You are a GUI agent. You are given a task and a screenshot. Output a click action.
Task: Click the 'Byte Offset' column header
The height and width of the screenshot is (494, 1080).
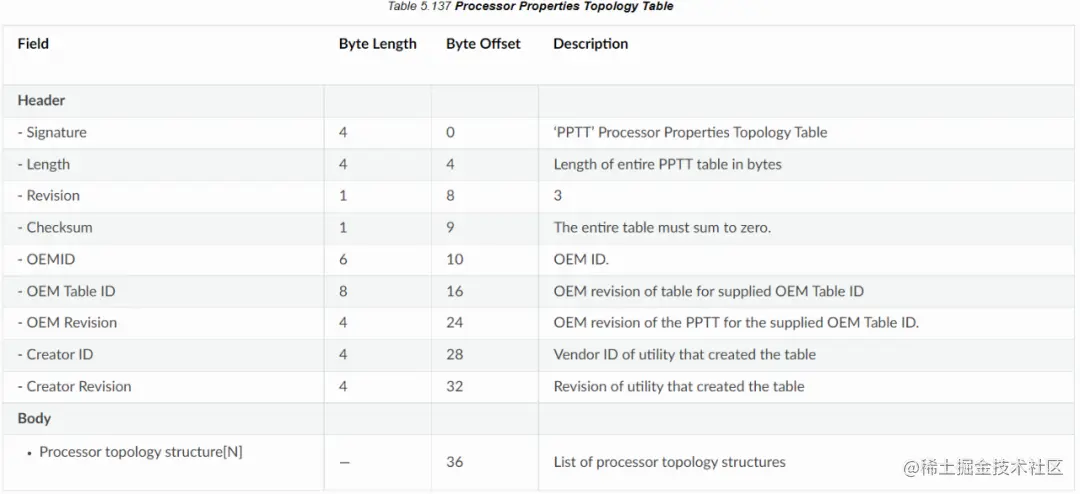coord(483,44)
